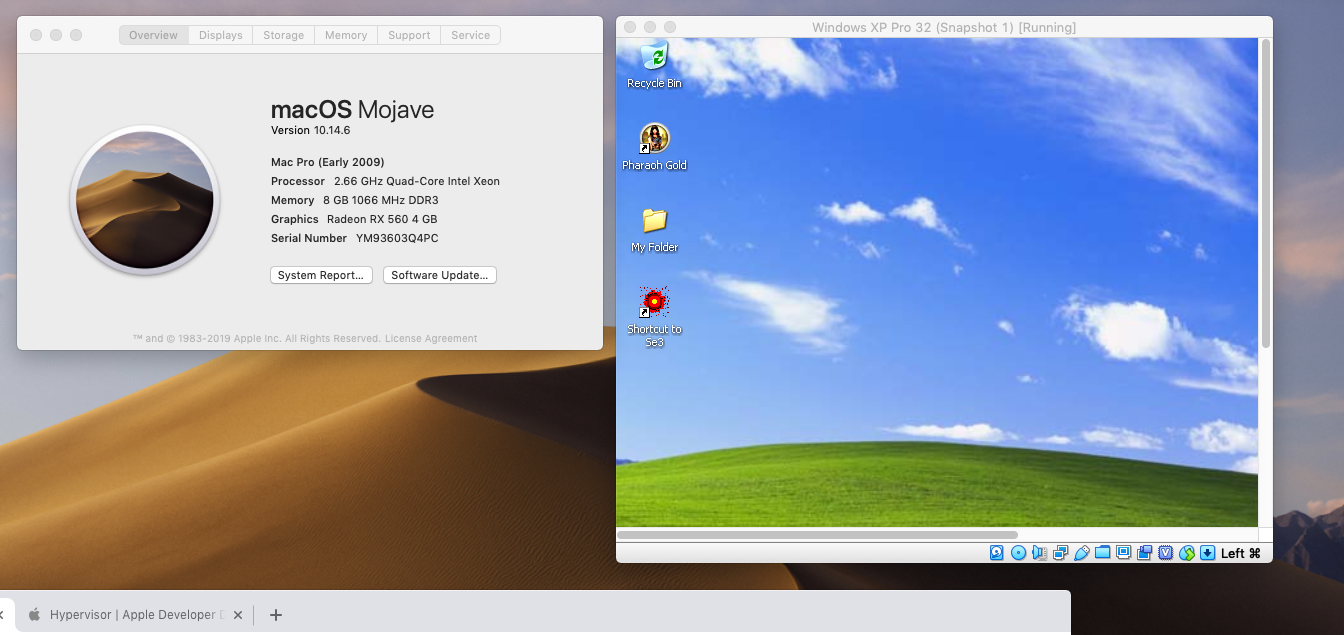Click the macOS Mojave dune image
1344x635 pixels.
tap(145, 200)
